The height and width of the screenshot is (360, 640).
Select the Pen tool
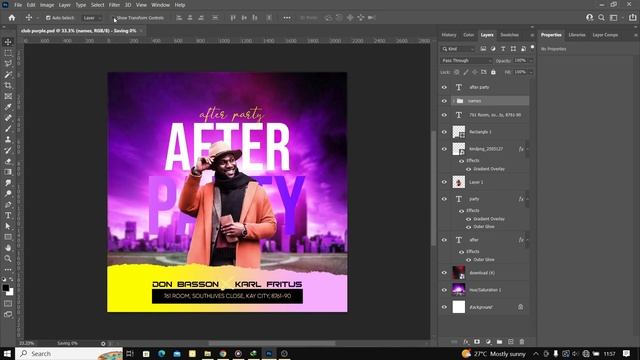(x=8, y=204)
